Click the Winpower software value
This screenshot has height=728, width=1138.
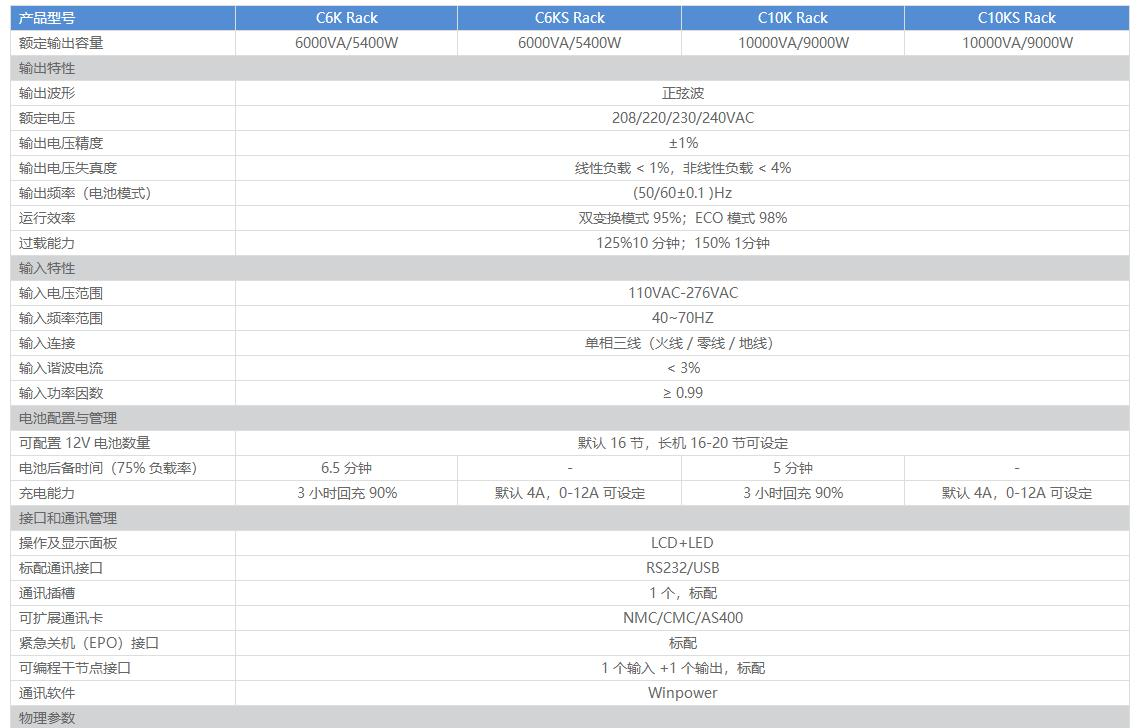683,693
